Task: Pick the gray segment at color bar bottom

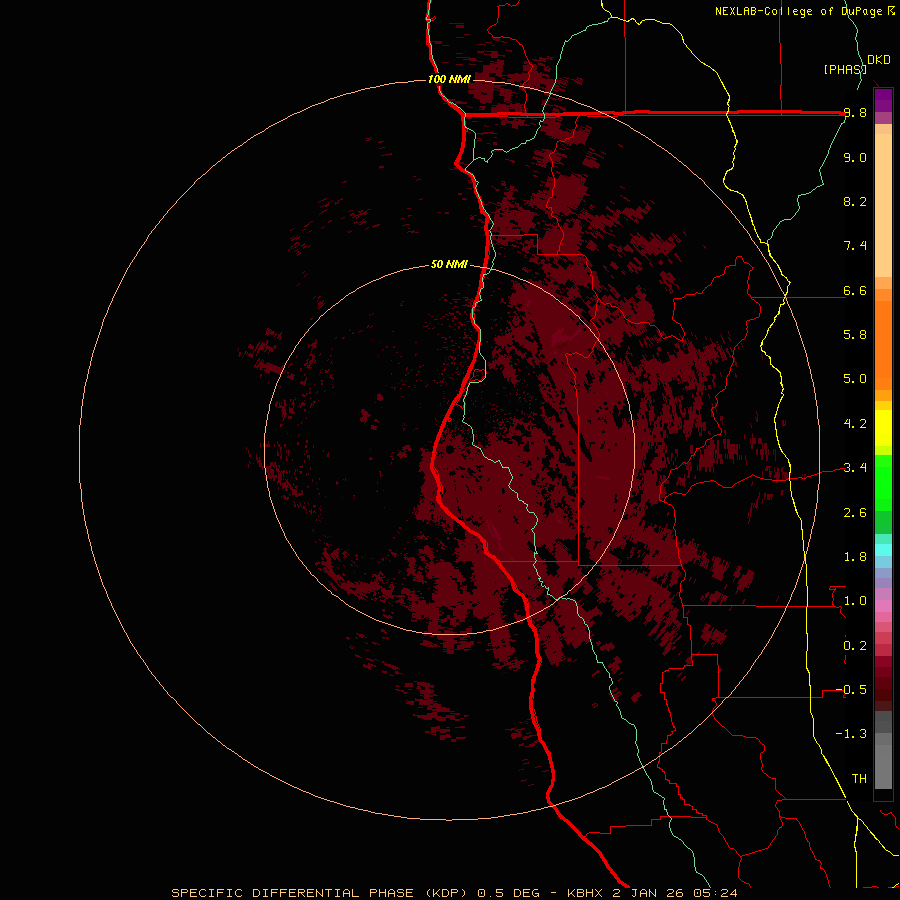Action: [x=883, y=766]
